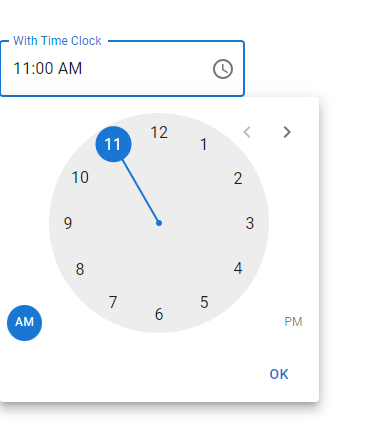Choose hour 5 on the clock
Viewport: 375px width, 438px height.
204,302
